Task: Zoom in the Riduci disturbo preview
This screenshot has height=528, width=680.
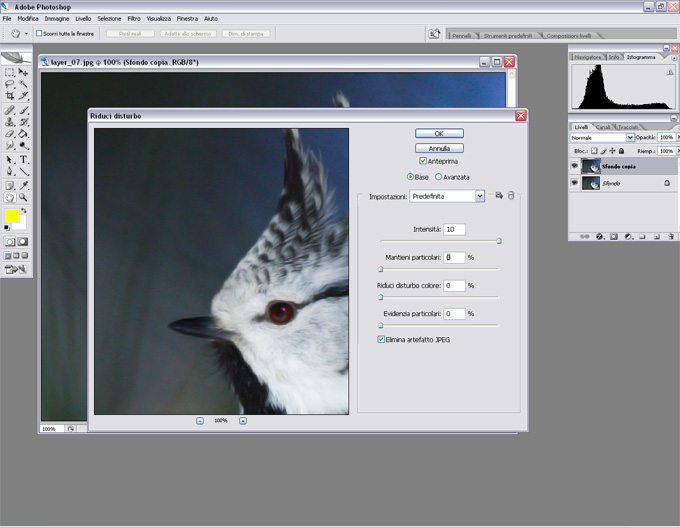Action: click(x=243, y=421)
